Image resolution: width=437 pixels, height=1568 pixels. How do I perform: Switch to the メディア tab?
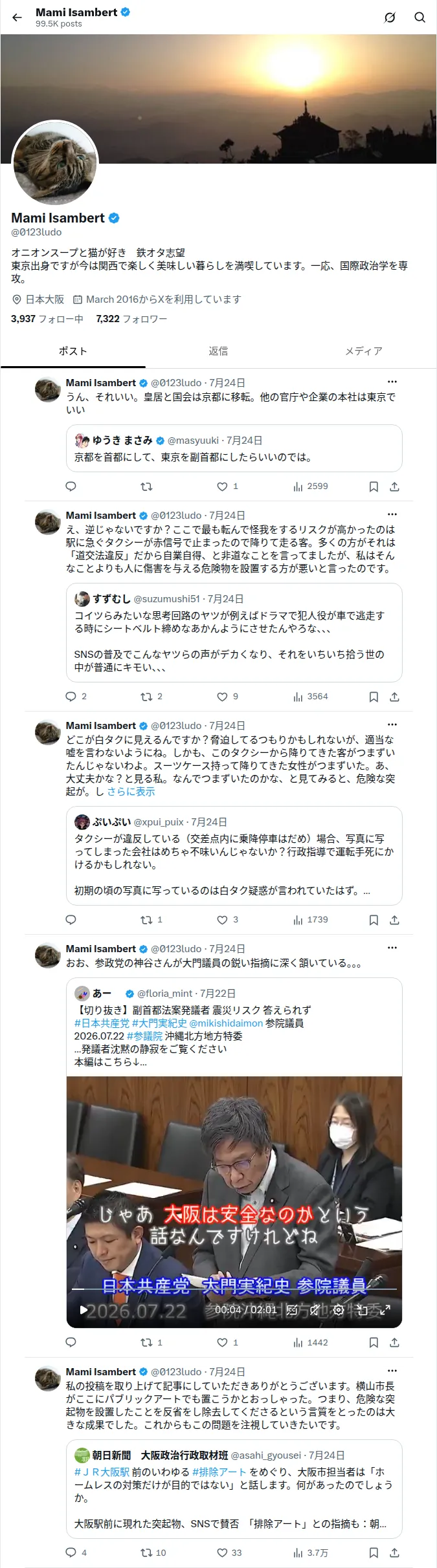tap(363, 351)
